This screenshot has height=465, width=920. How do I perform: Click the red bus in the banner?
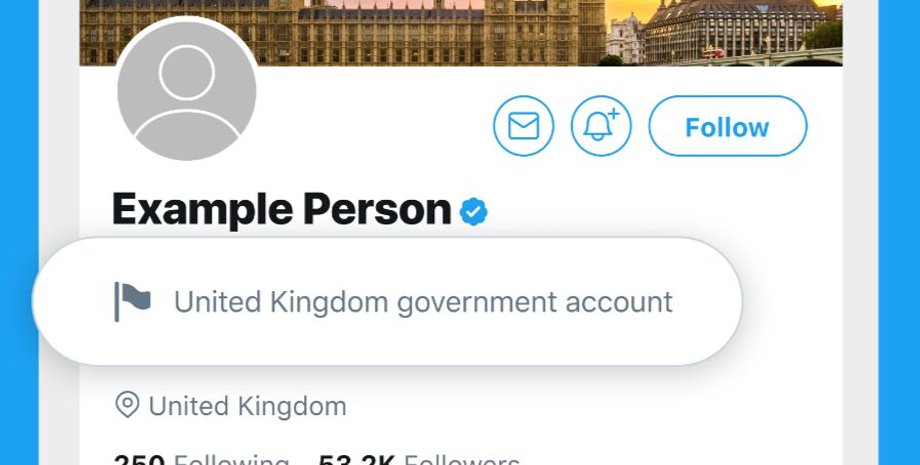point(715,52)
